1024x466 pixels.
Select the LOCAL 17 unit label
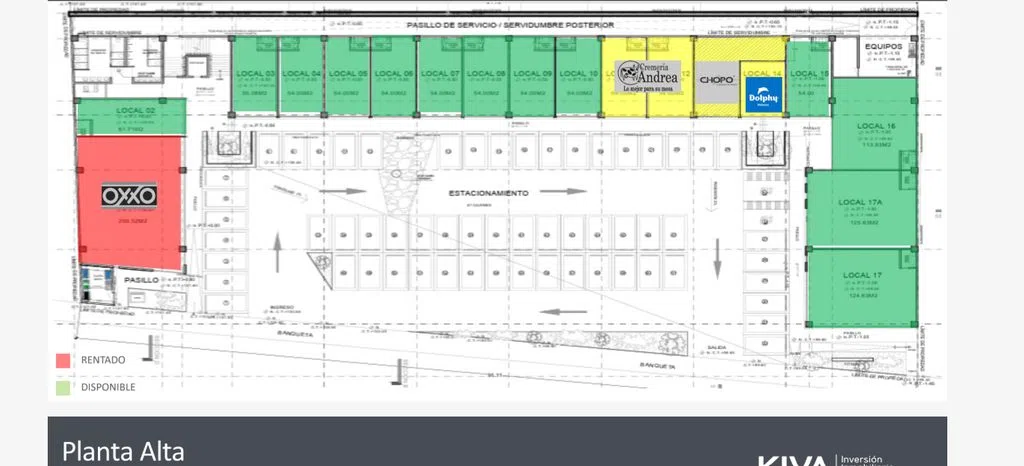click(862, 275)
